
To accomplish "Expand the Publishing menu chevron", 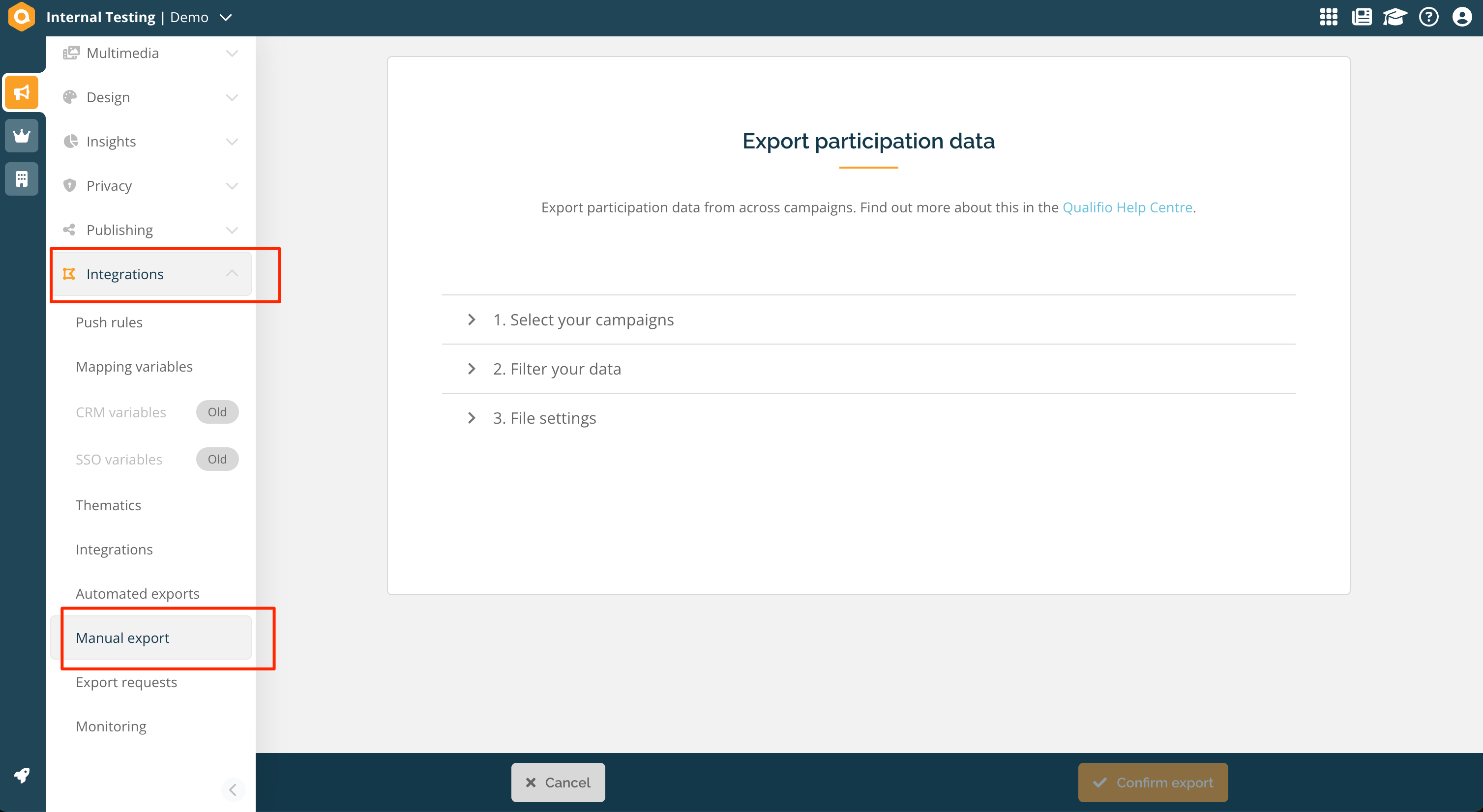I will point(232,230).
